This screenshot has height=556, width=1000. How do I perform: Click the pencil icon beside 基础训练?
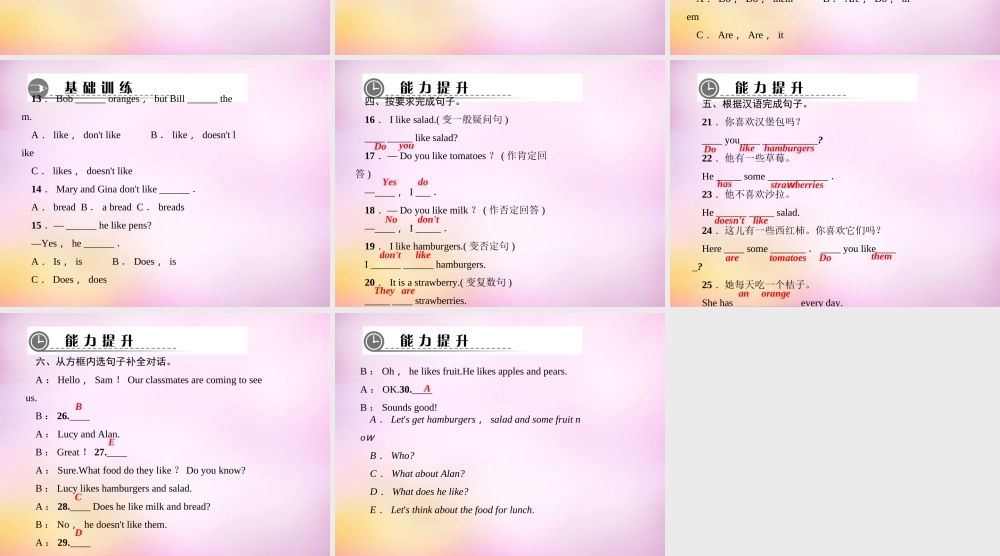click(x=38, y=88)
